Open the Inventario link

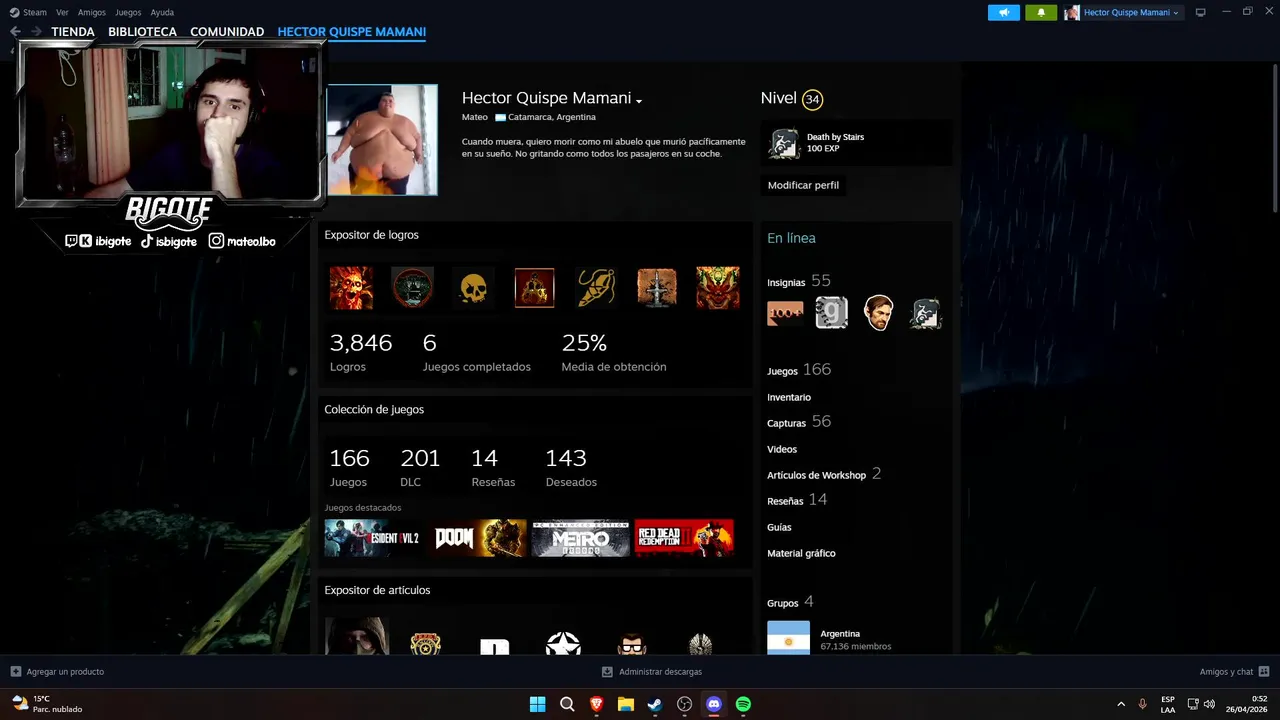click(789, 397)
